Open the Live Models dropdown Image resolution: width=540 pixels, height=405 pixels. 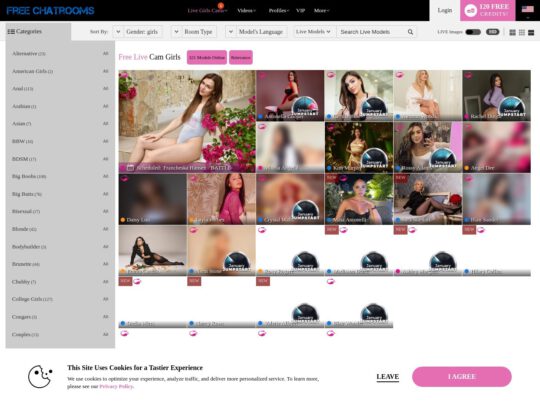[x=313, y=32]
